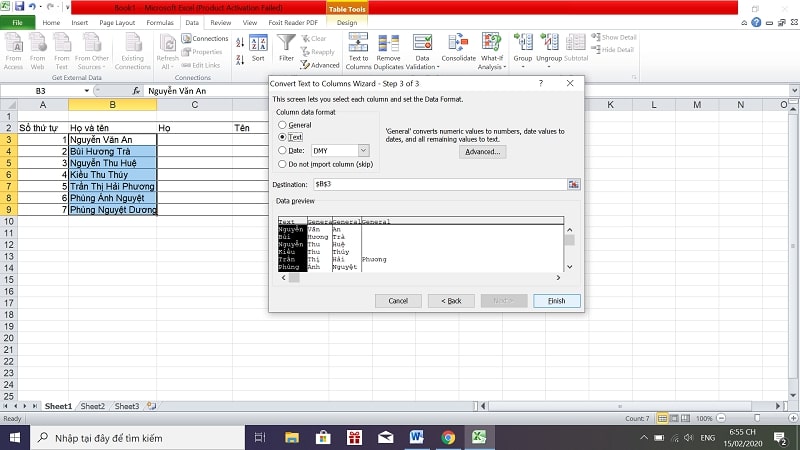Insert a new worksheet tab icon
Screen dimensions: 800x450
point(152,406)
